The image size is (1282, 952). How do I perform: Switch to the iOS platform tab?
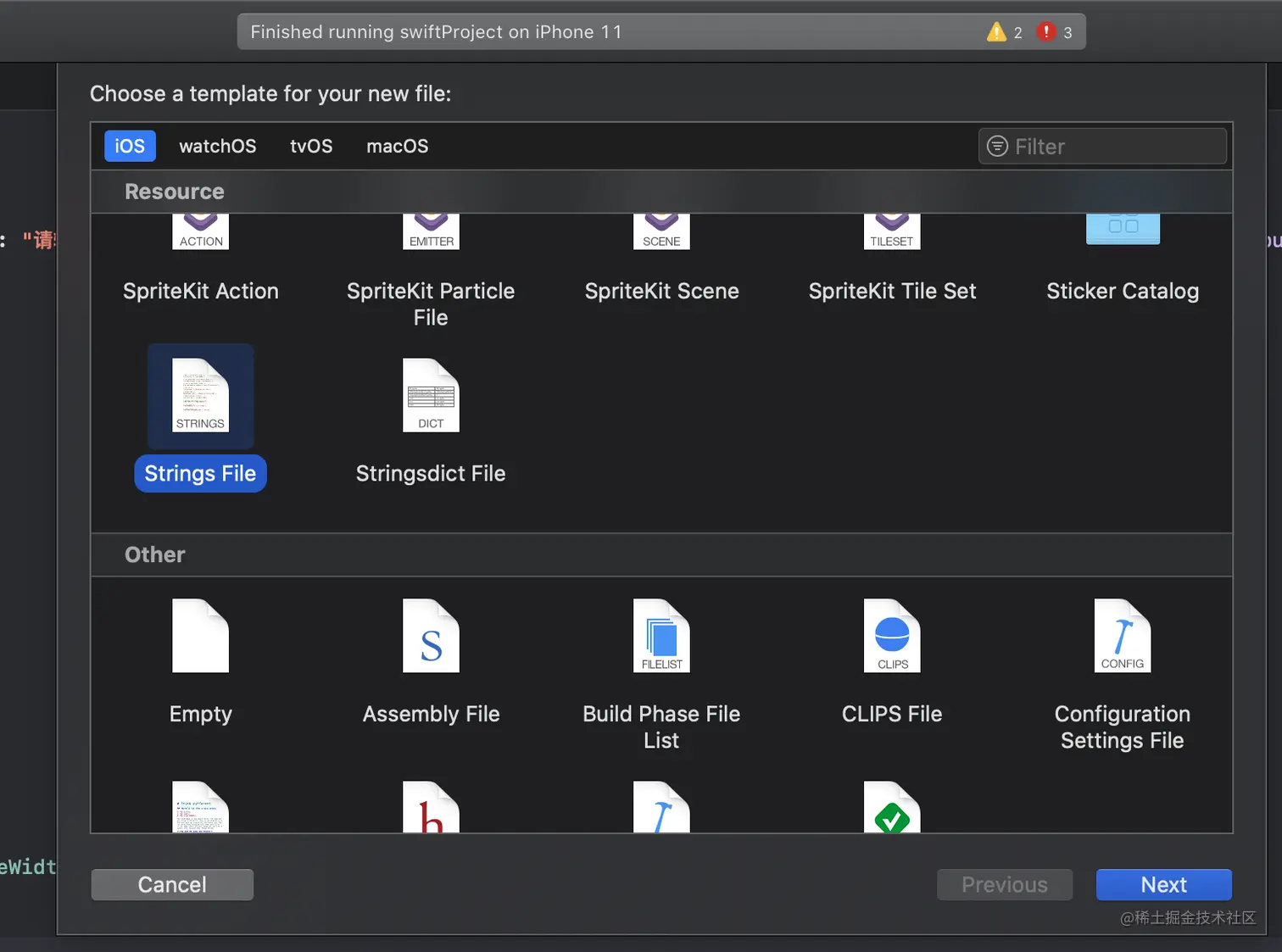pos(130,146)
